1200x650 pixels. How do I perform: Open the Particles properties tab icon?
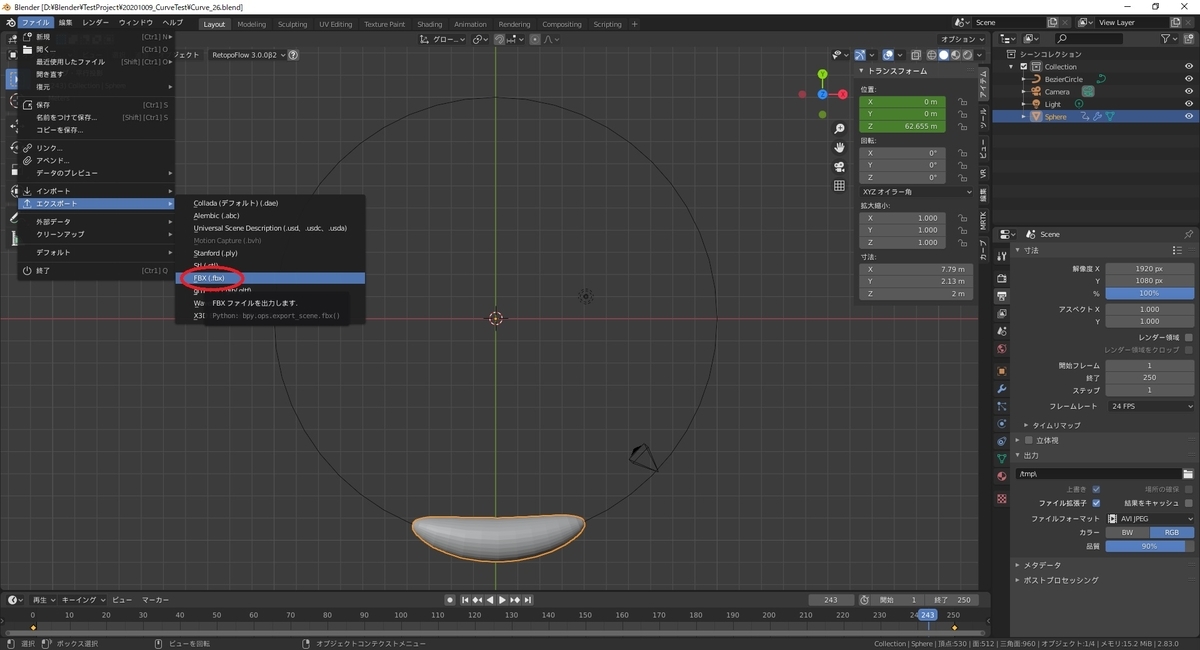(1002, 406)
